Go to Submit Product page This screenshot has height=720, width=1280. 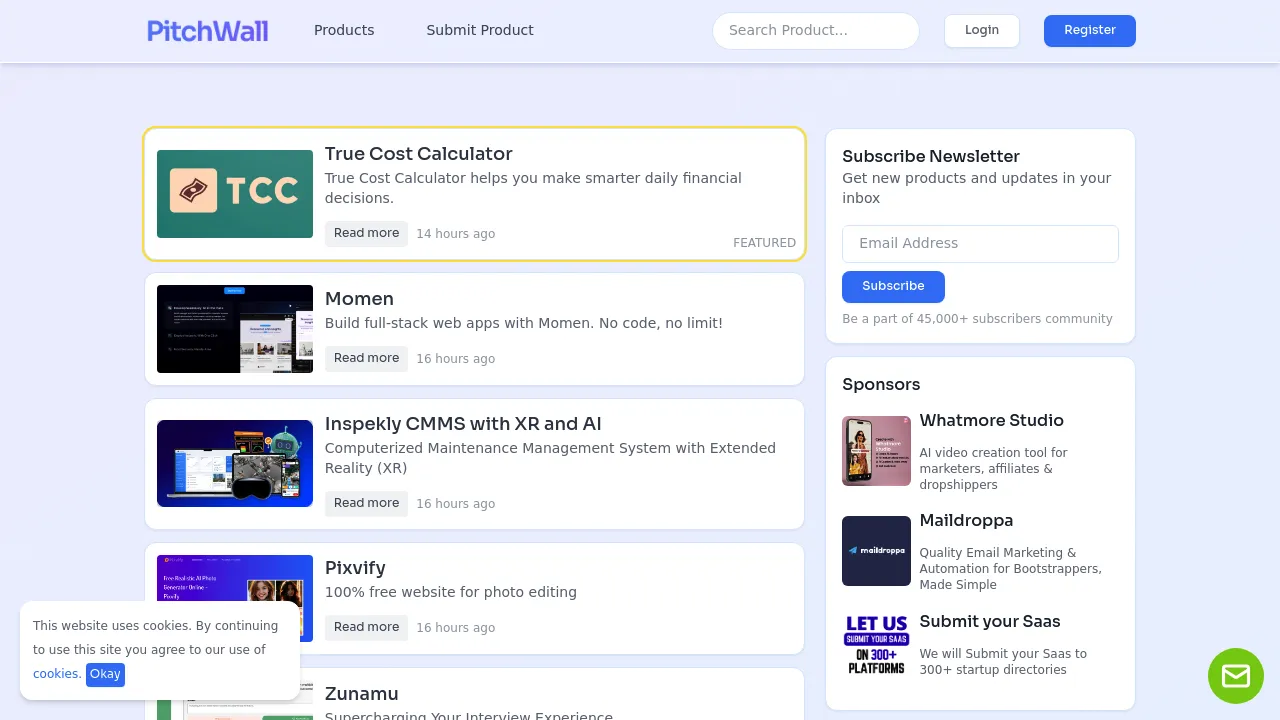[x=480, y=30]
